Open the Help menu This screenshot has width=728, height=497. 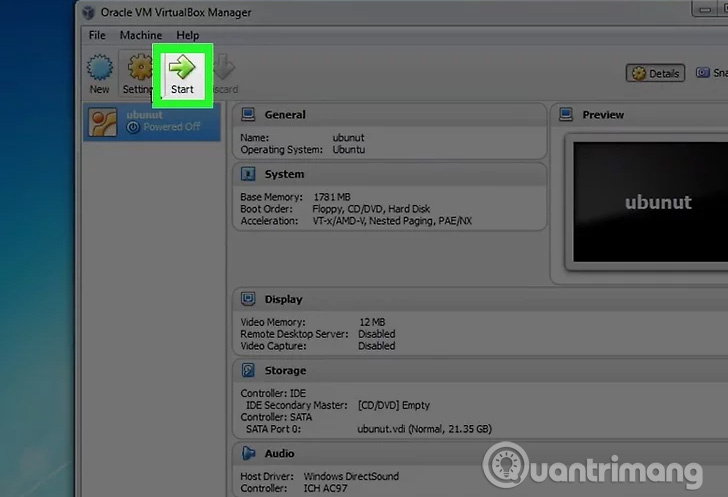point(188,35)
